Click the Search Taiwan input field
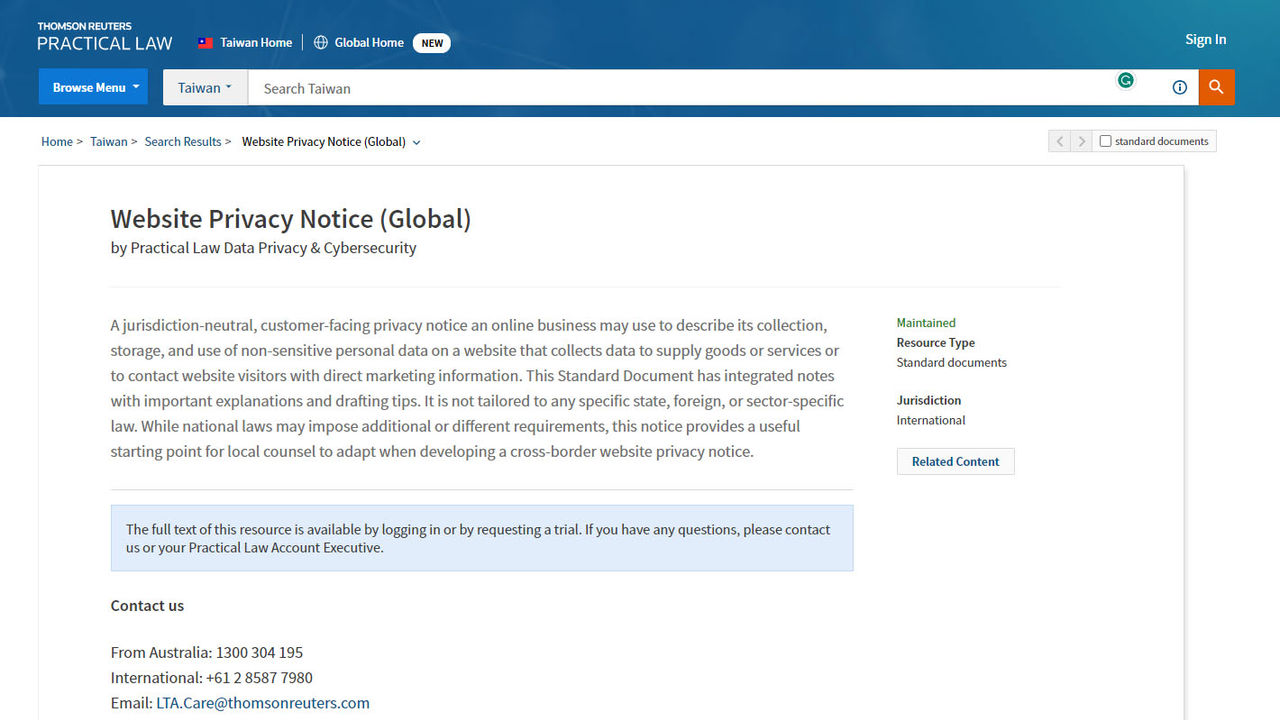This screenshot has width=1280, height=720. tap(680, 88)
